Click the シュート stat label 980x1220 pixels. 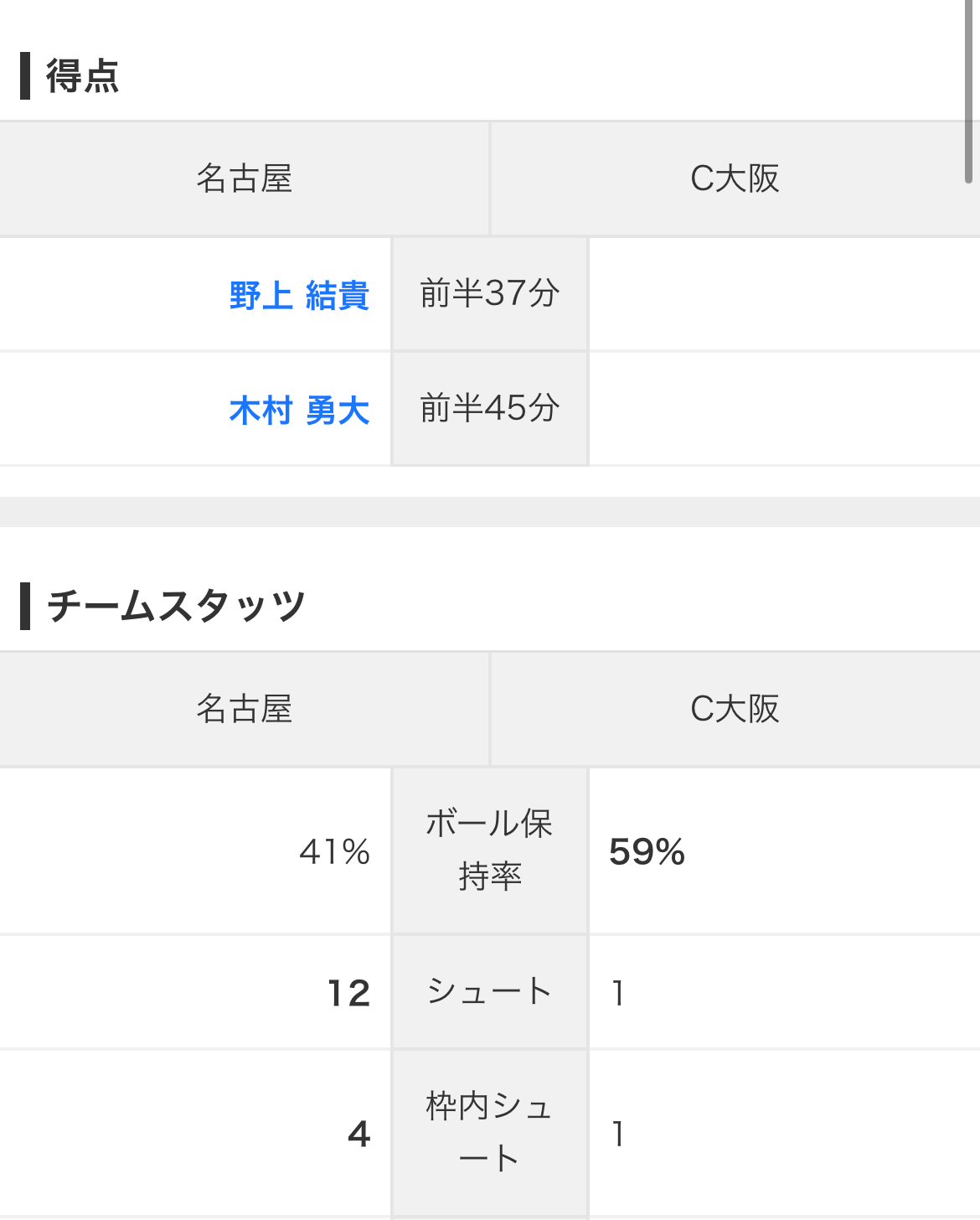click(x=490, y=991)
